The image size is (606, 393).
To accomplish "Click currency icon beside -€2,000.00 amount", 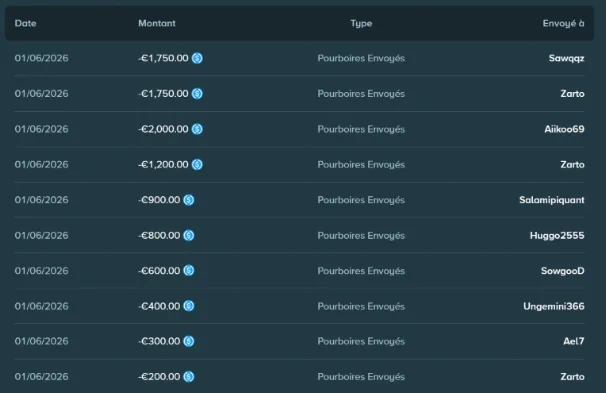I will coord(197,129).
